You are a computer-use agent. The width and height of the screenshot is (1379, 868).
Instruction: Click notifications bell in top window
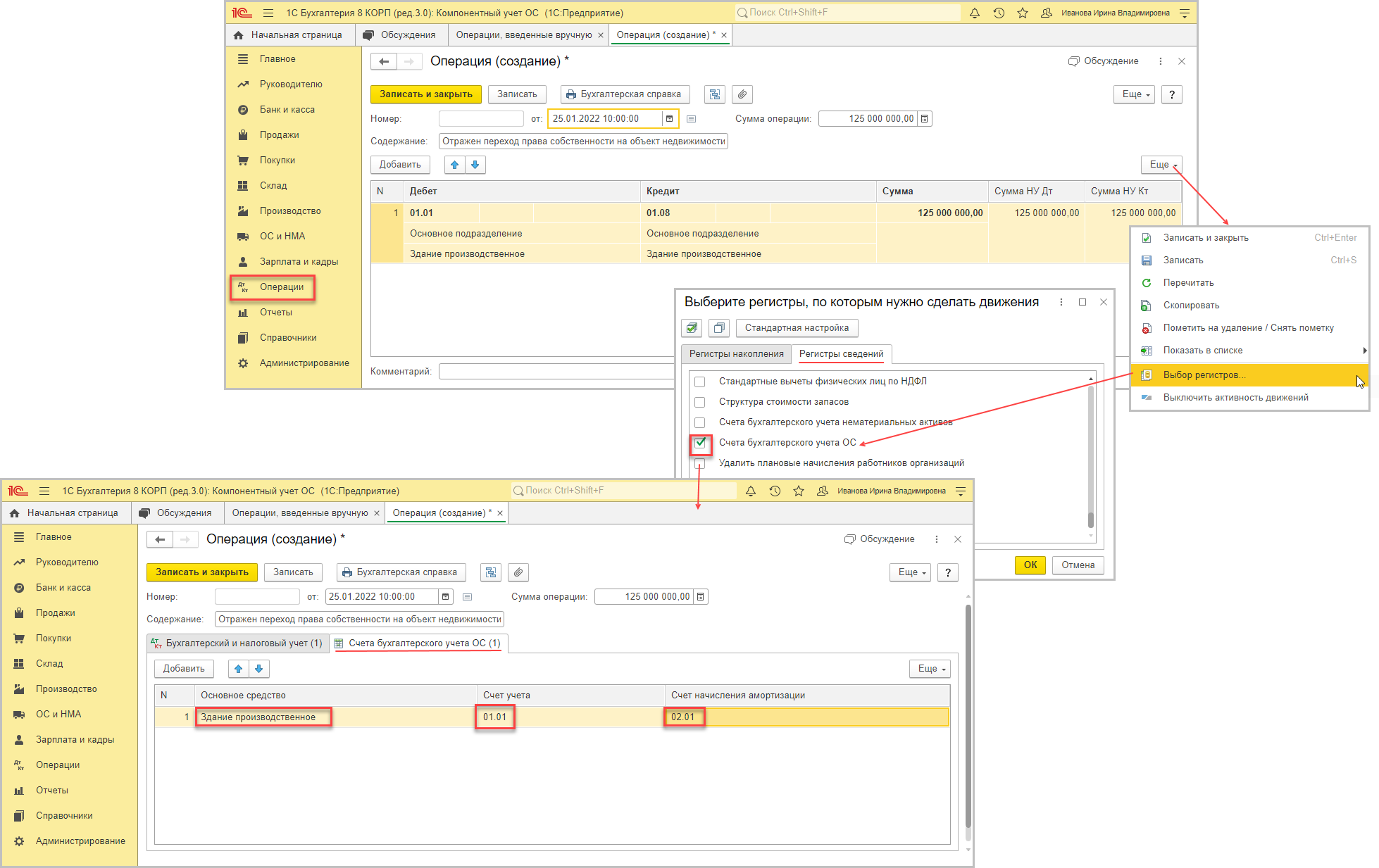975,13
